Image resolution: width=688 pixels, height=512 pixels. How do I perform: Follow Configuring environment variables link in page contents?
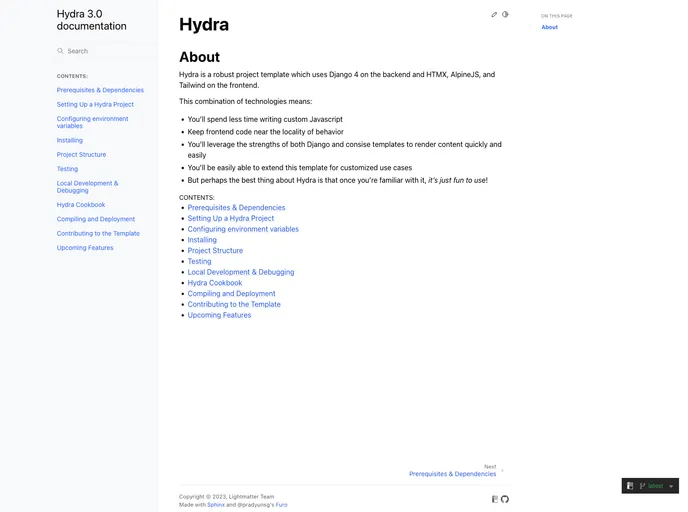[x=243, y=229]
